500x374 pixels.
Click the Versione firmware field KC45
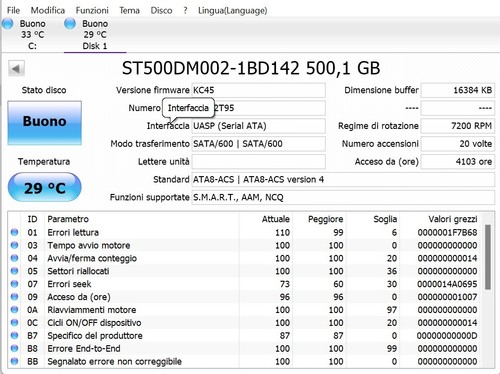(x=258, y=90)
